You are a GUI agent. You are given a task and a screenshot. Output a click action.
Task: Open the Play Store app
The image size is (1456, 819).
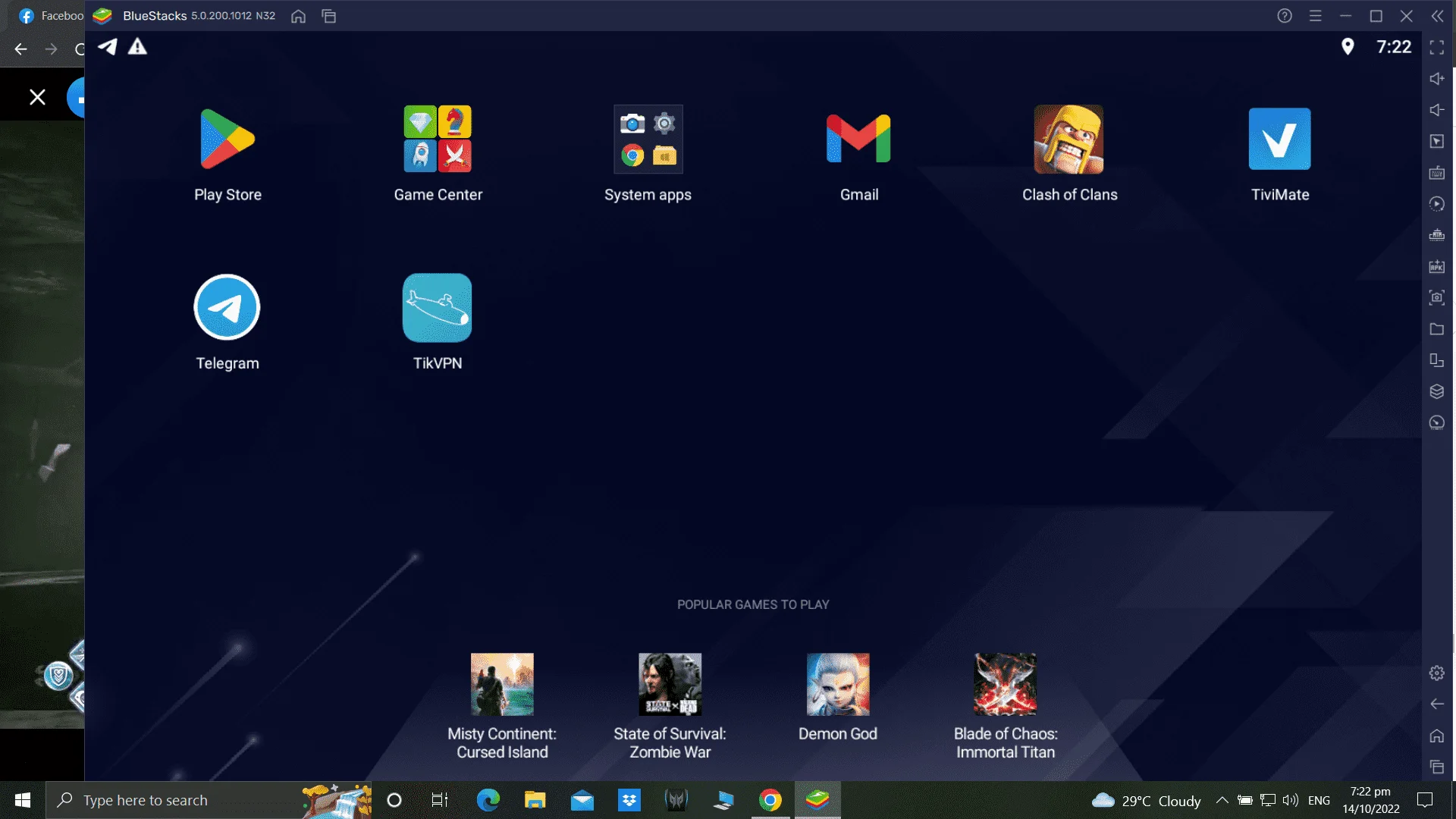pyautogui.click(x=227, y=139)
